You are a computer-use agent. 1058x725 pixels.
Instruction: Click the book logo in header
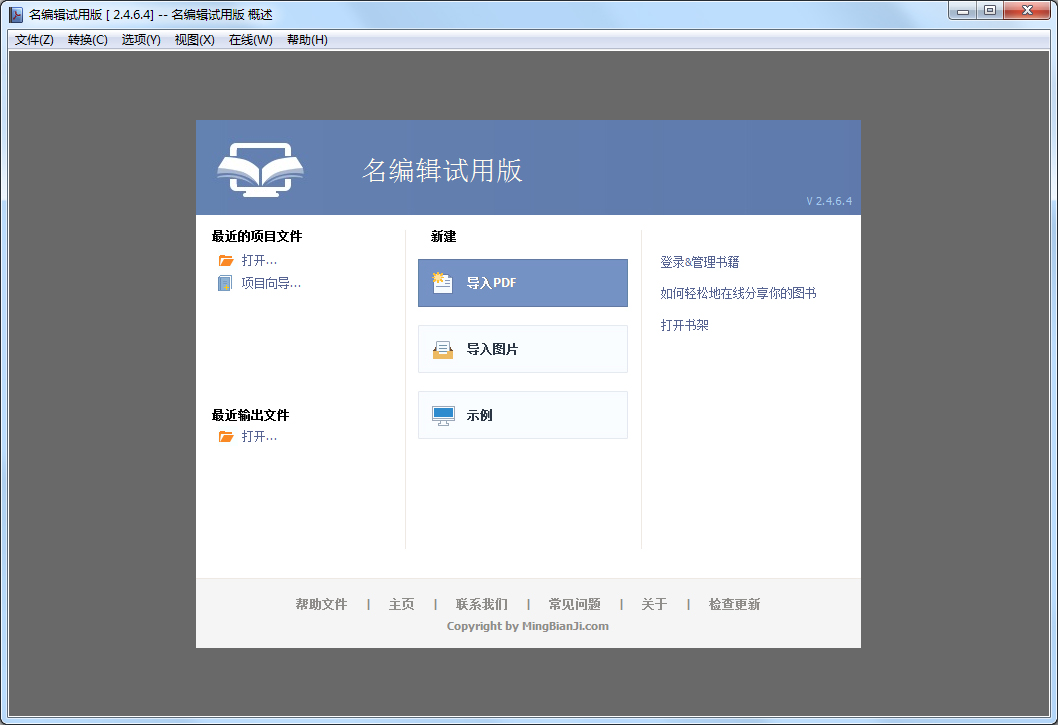(x=260, y=169)
